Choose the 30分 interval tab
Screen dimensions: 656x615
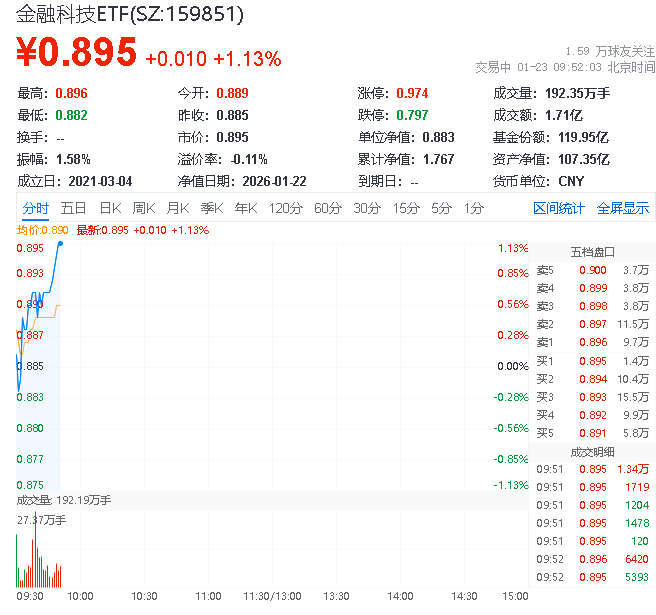[x=366, y=208]
